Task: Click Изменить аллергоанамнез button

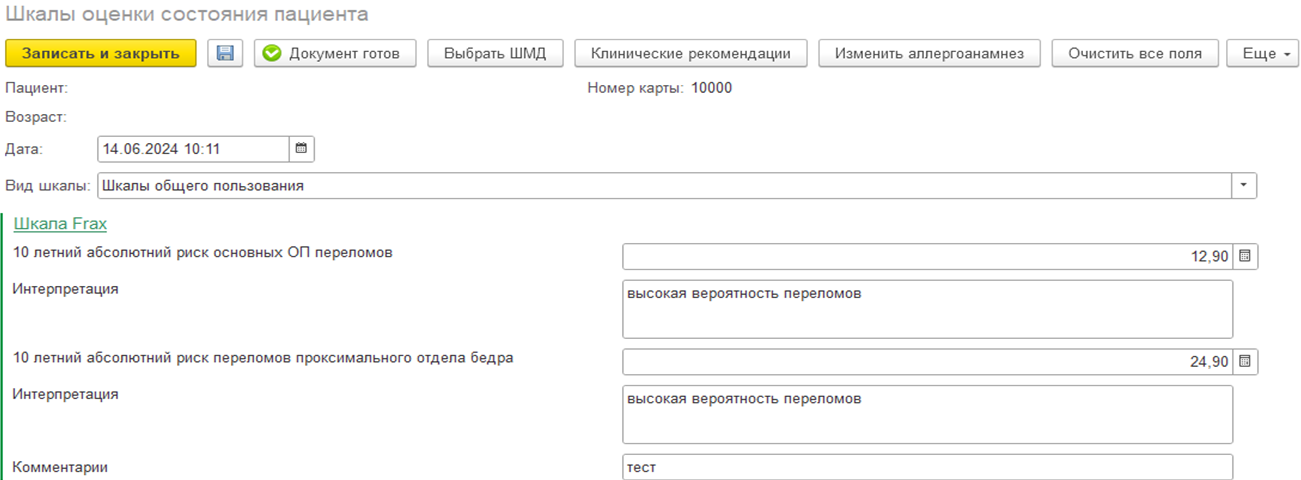Action: coord(929,54)
